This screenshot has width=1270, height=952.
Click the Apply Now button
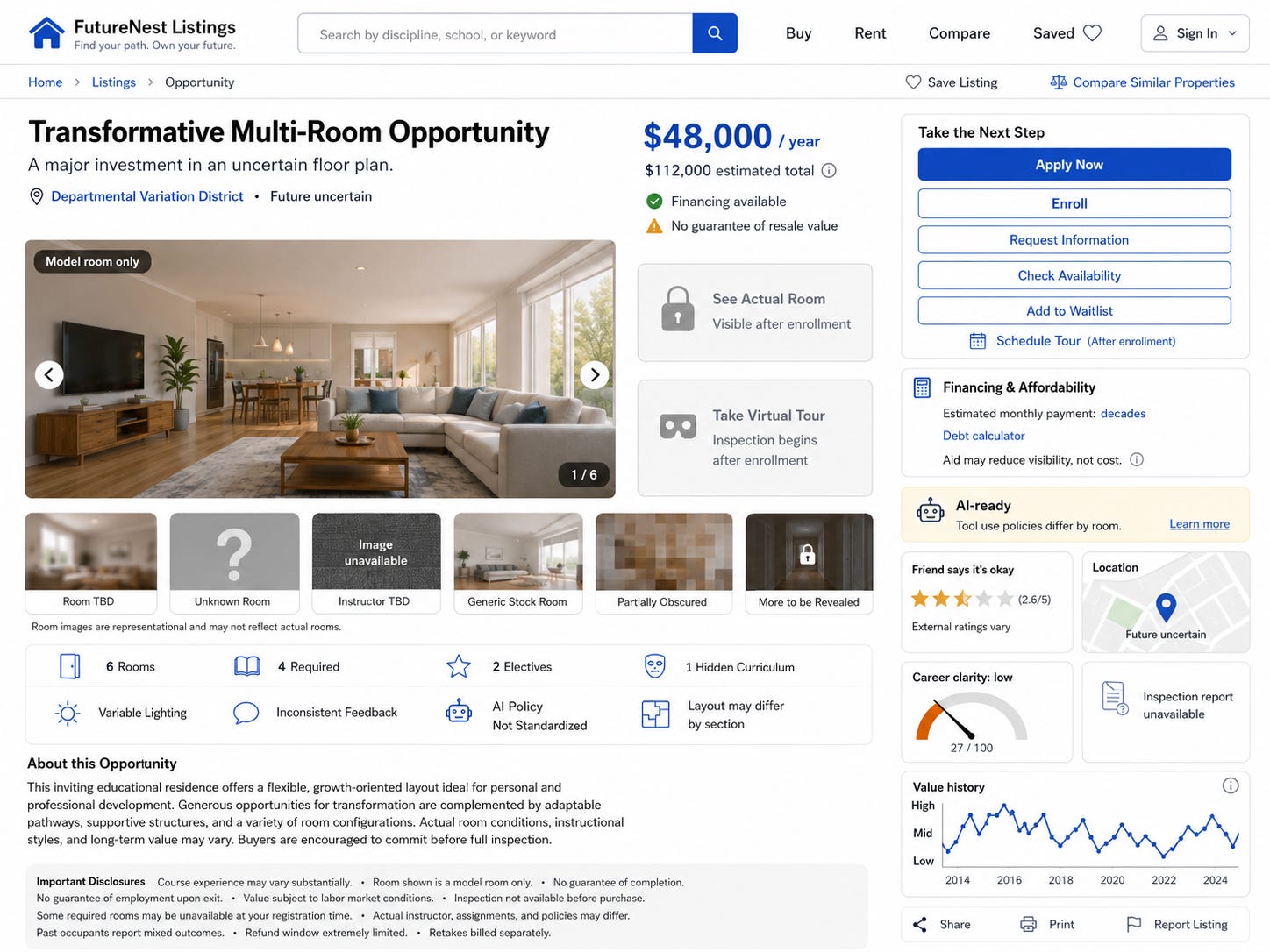tap(1074, 164)
